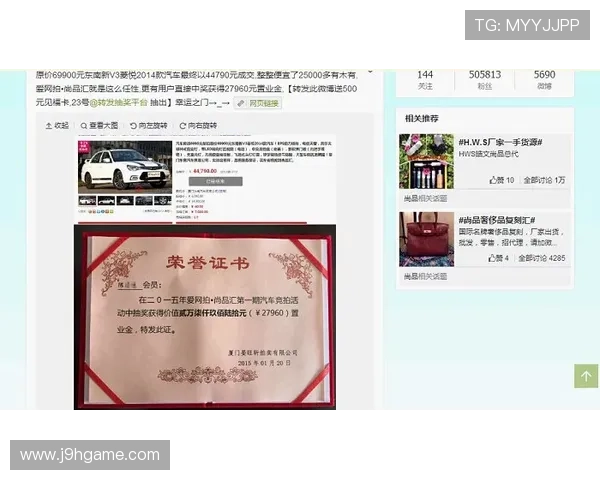Click the post dropdown chevron at top right
The height and width of the screenshot is (480, 600).
click(370, 71)
